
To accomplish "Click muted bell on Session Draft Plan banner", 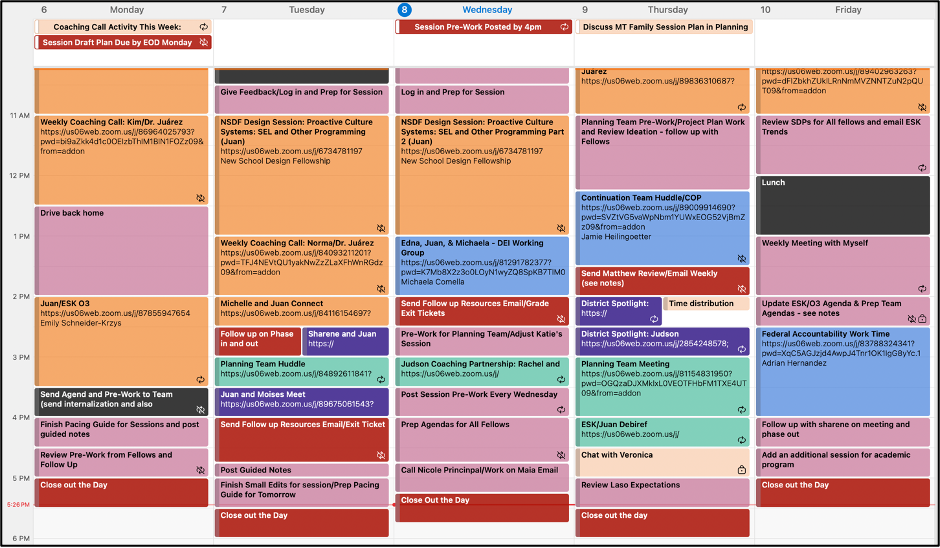I will coord(204,43).
